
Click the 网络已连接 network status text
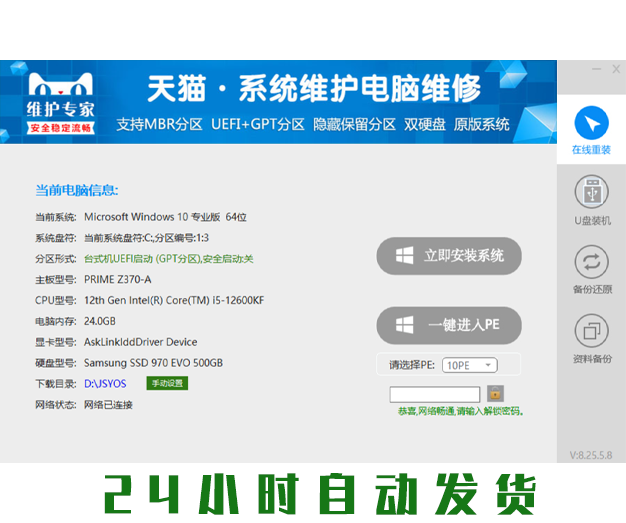(108, 405)
